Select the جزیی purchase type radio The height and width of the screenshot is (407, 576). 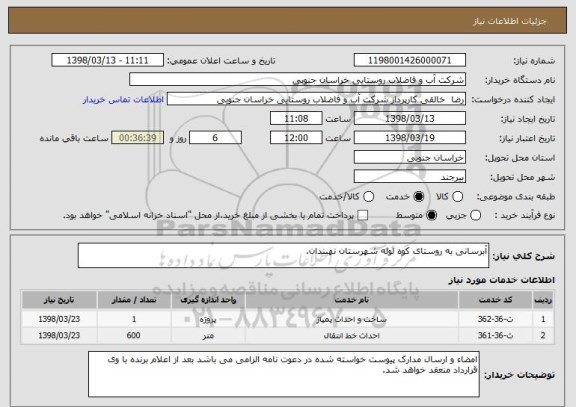[x=475, y=215]
